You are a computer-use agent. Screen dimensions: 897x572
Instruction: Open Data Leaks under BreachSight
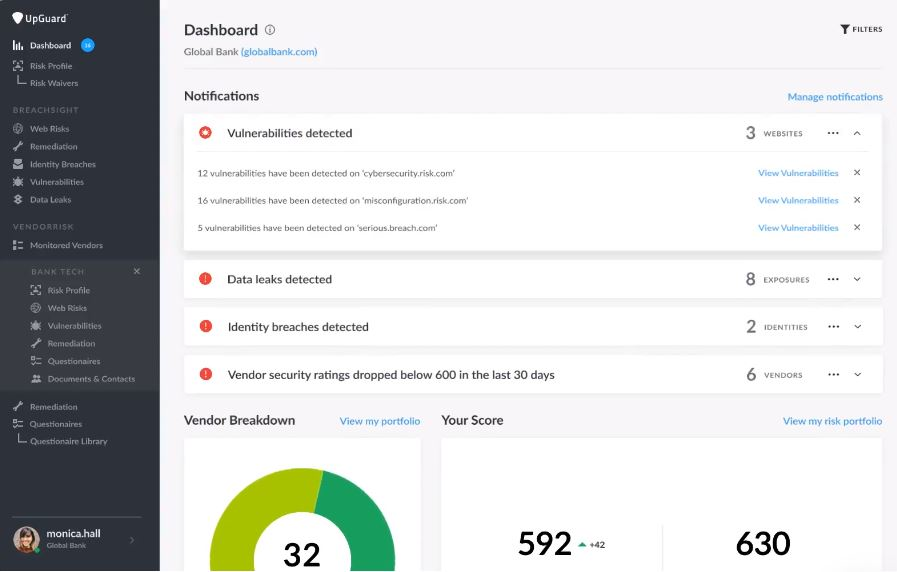point(50,200)
